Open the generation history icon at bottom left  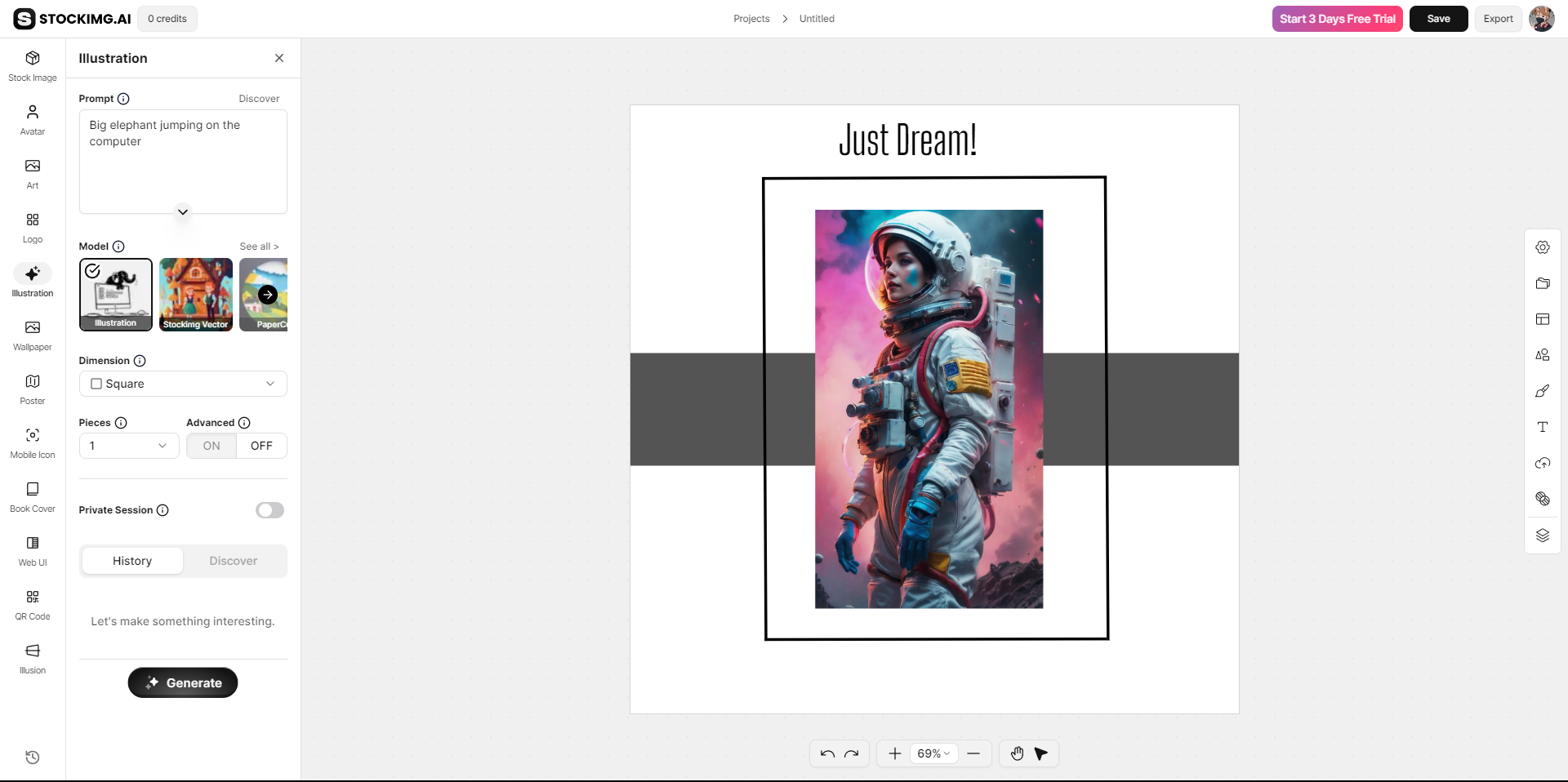point(32,758)
